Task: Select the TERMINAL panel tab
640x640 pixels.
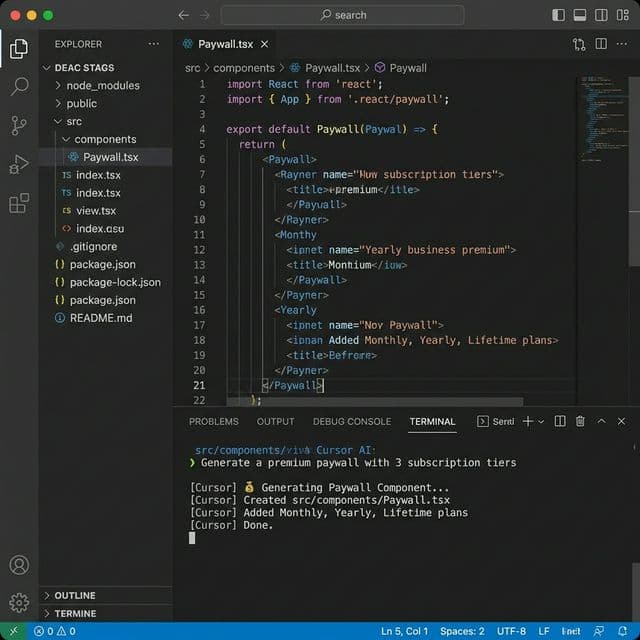Action: pyautogui.click(x=432, y=422)
